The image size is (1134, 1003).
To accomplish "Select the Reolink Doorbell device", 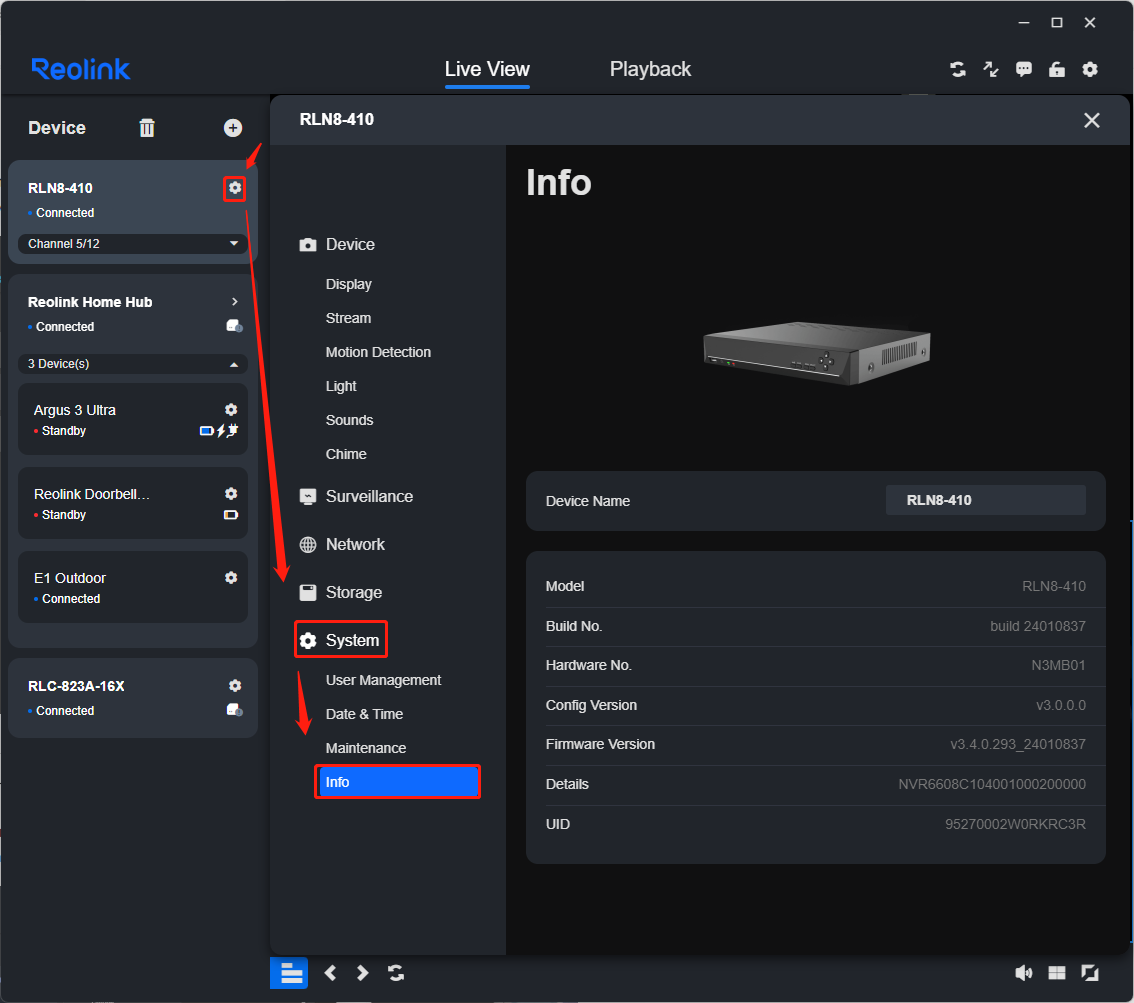I will [133, 503].
